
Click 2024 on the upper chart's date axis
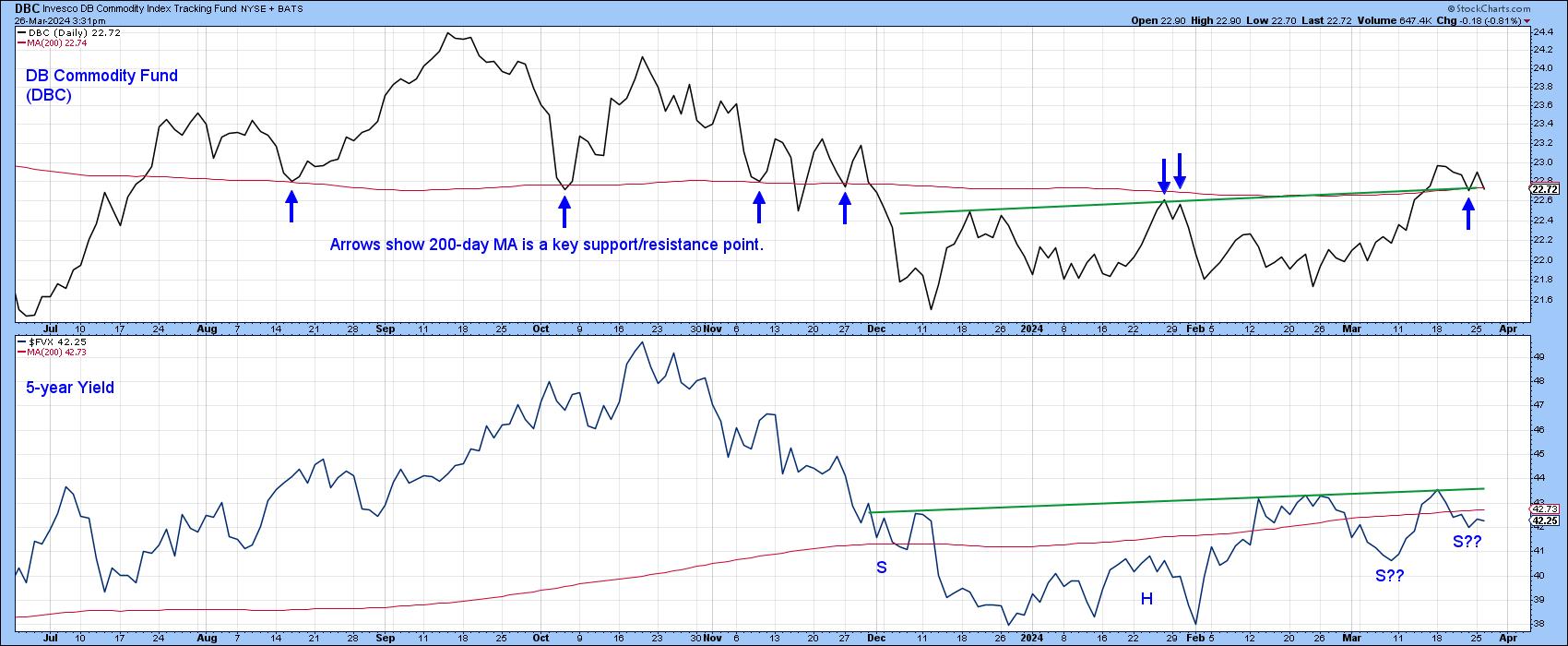1032,328
